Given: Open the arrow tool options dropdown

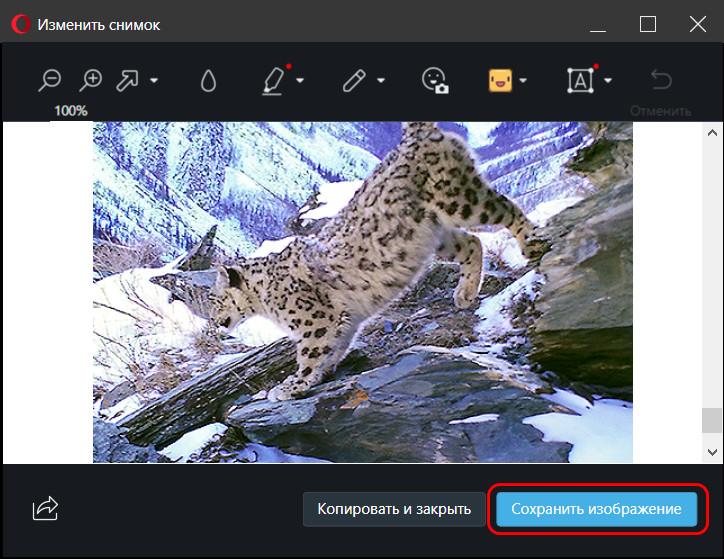Looking at the screenshot, I should coord(154,80).
